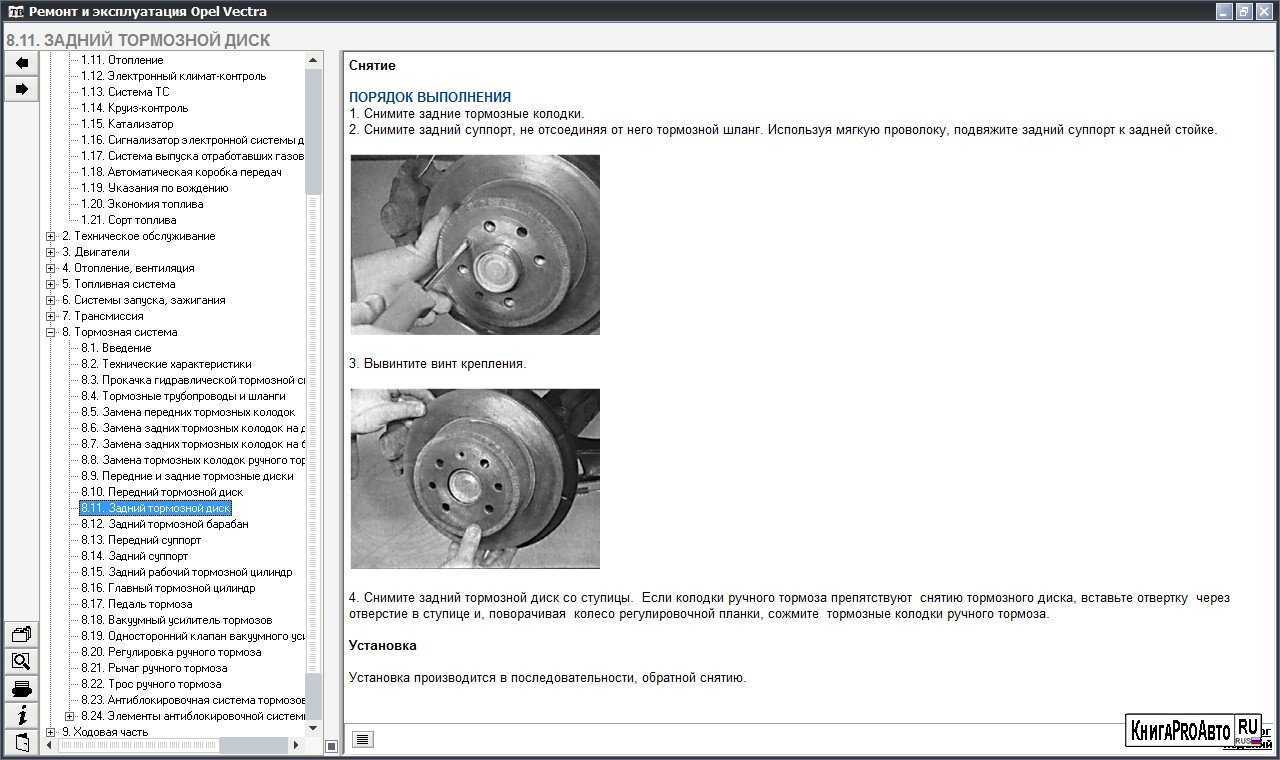
Task: Open the search magnifier tool
Action: pos(21,661)
